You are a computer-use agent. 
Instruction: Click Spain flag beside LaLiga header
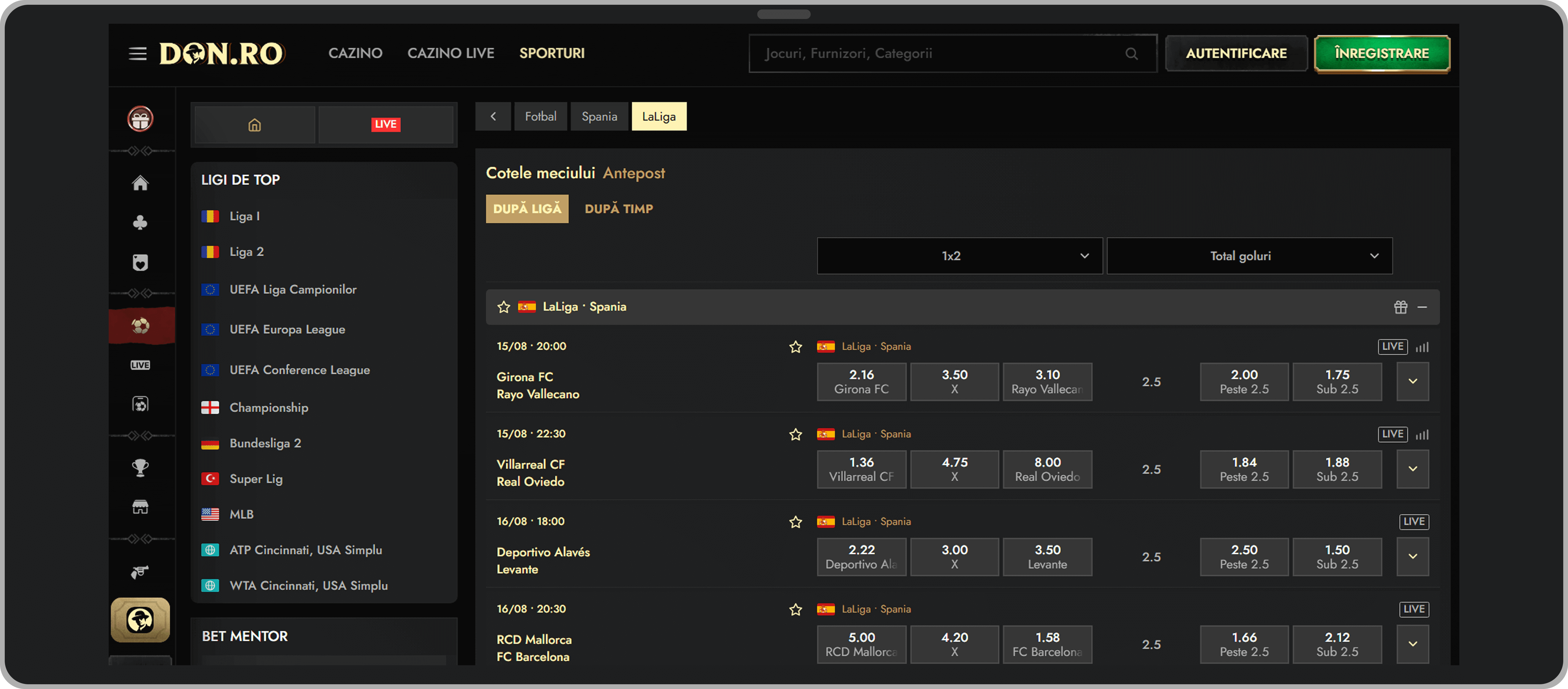tap(527, 307)
